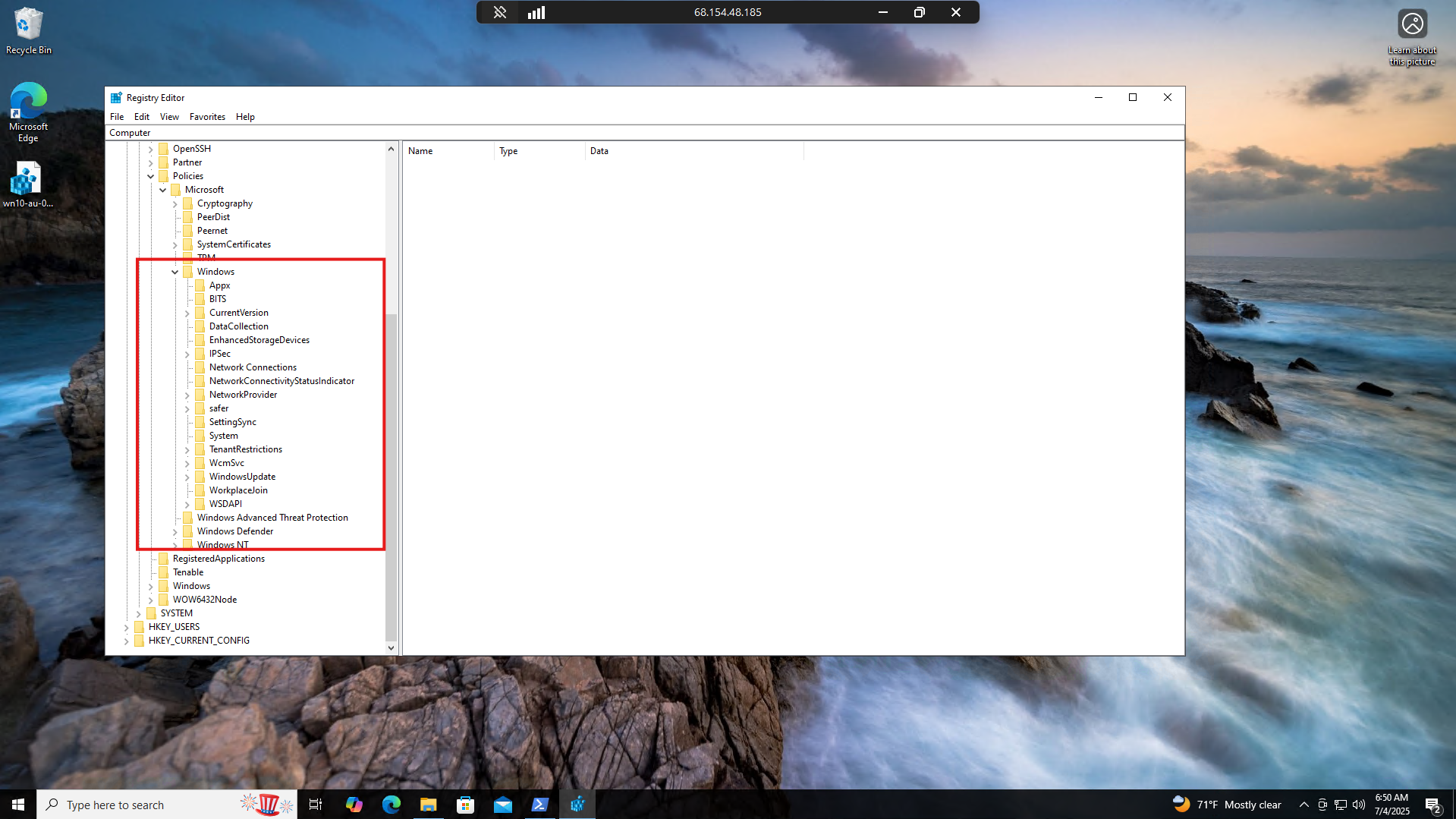Open the Edit menu
This screenshot has width=1456, height=819.
pos(141,117)
